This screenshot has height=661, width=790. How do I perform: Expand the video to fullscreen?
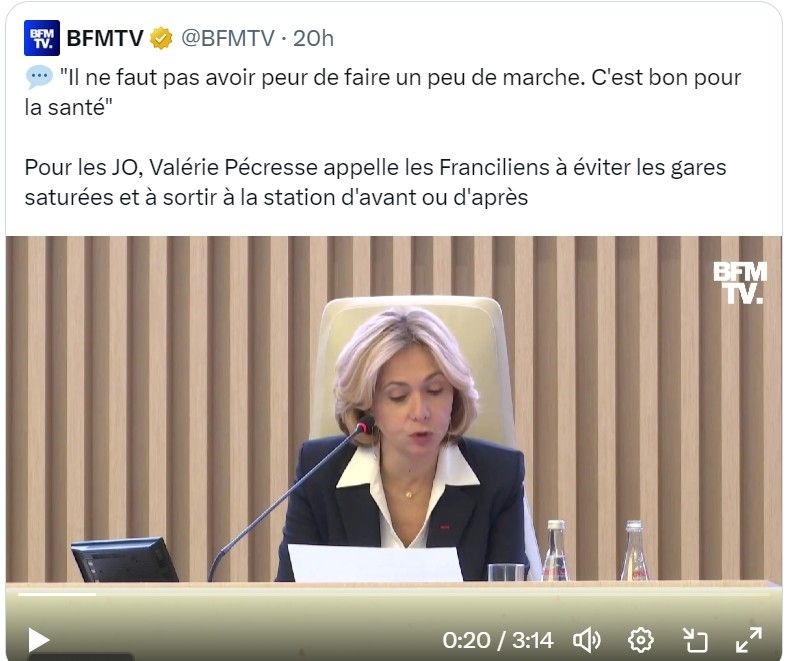(x=749, y=640)
